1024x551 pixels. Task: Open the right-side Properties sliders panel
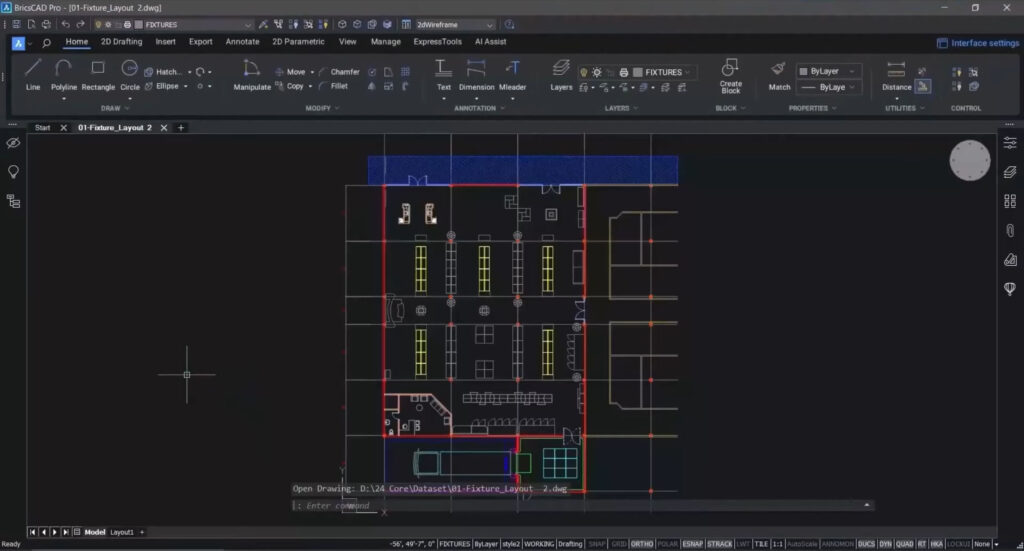click(1010, 142)
